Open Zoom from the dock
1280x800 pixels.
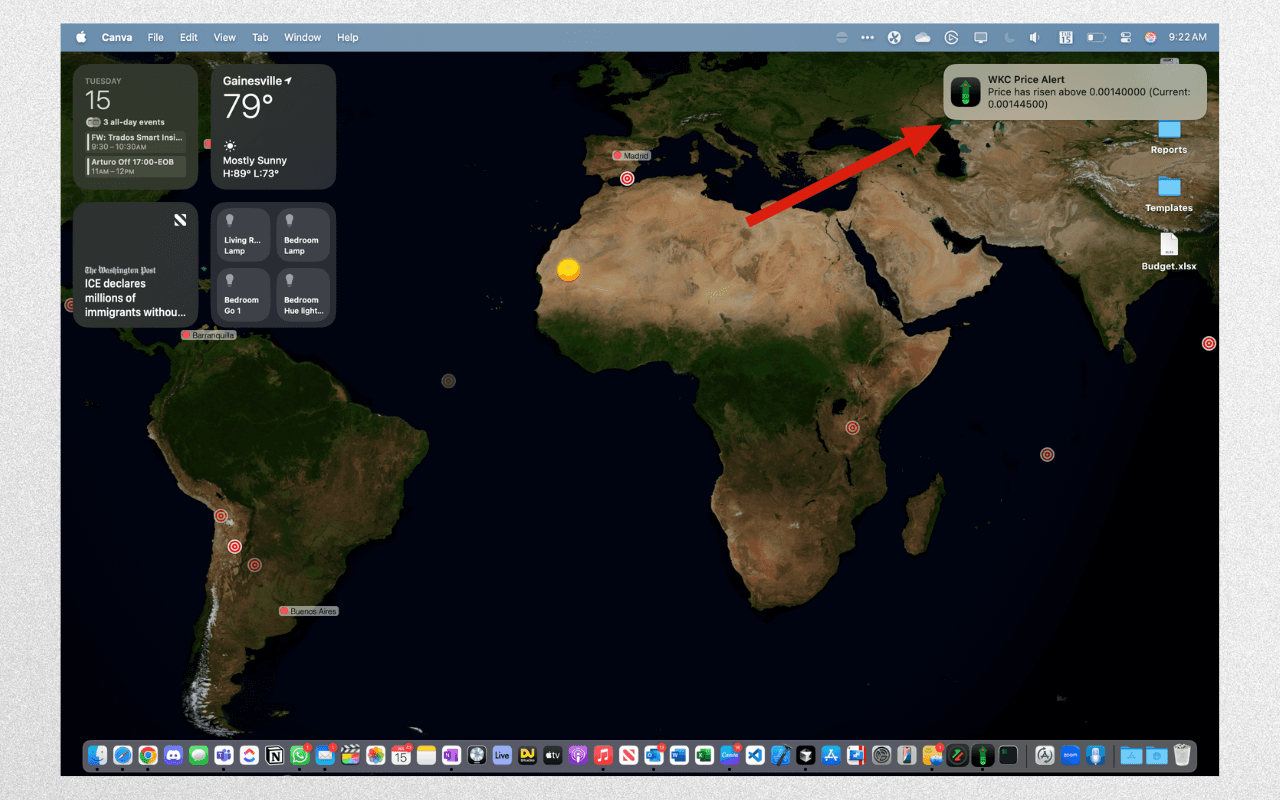click(x=1069, y=756)
